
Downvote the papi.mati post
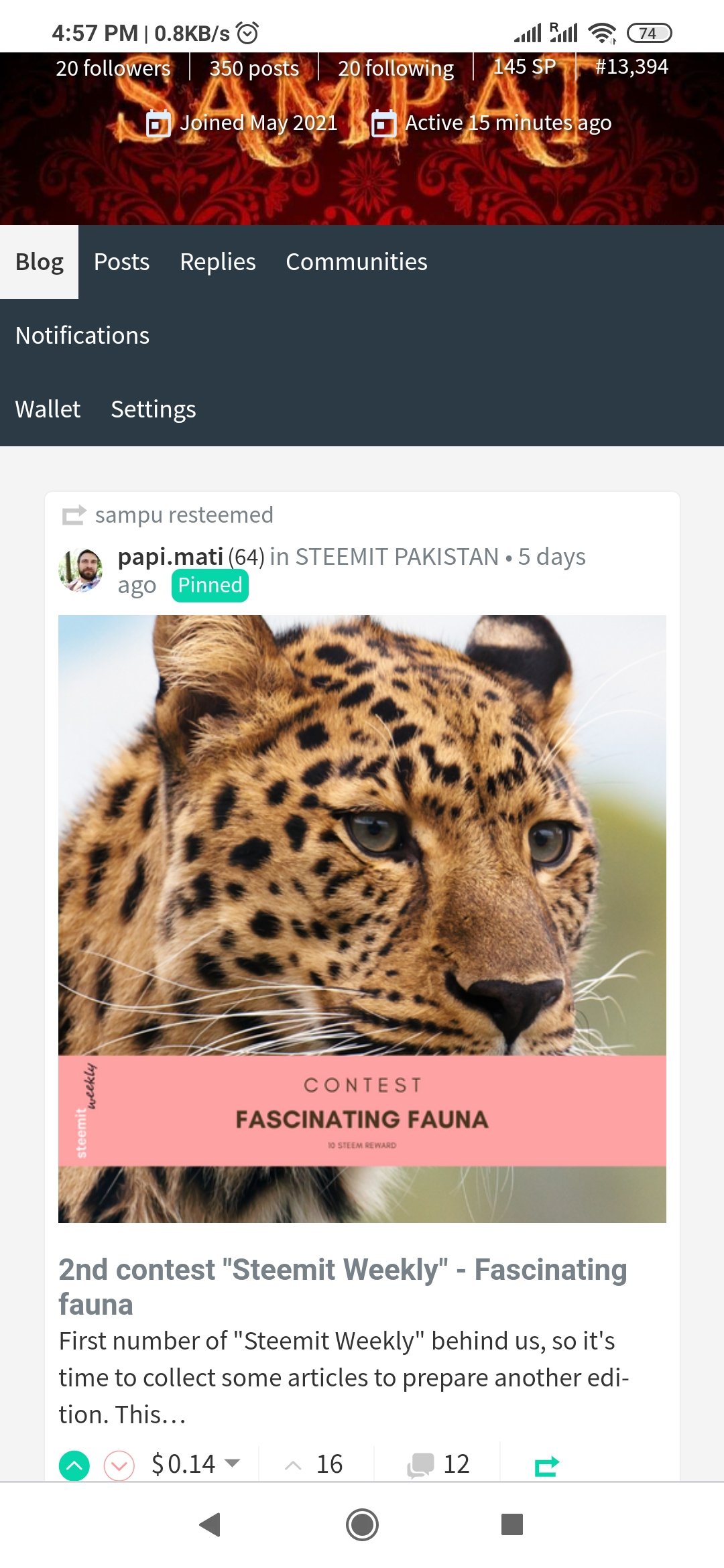119,1465
